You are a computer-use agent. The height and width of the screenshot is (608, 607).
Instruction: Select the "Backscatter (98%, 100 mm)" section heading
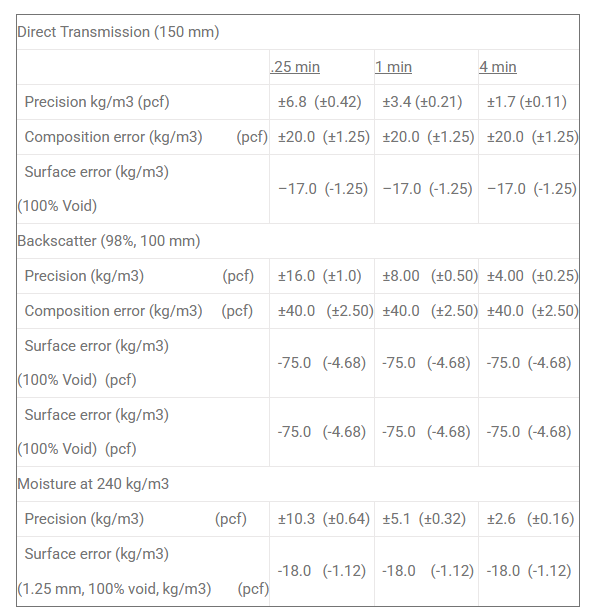108,240
